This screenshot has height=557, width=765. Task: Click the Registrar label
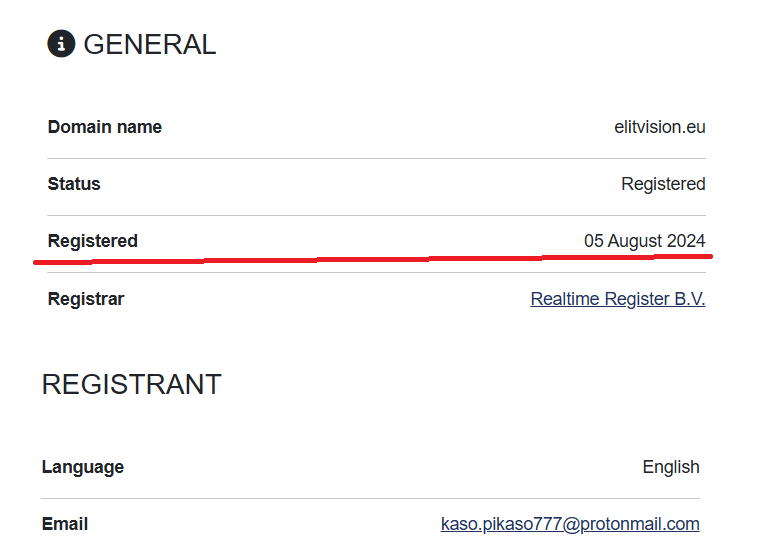click(x=86, y=299)
